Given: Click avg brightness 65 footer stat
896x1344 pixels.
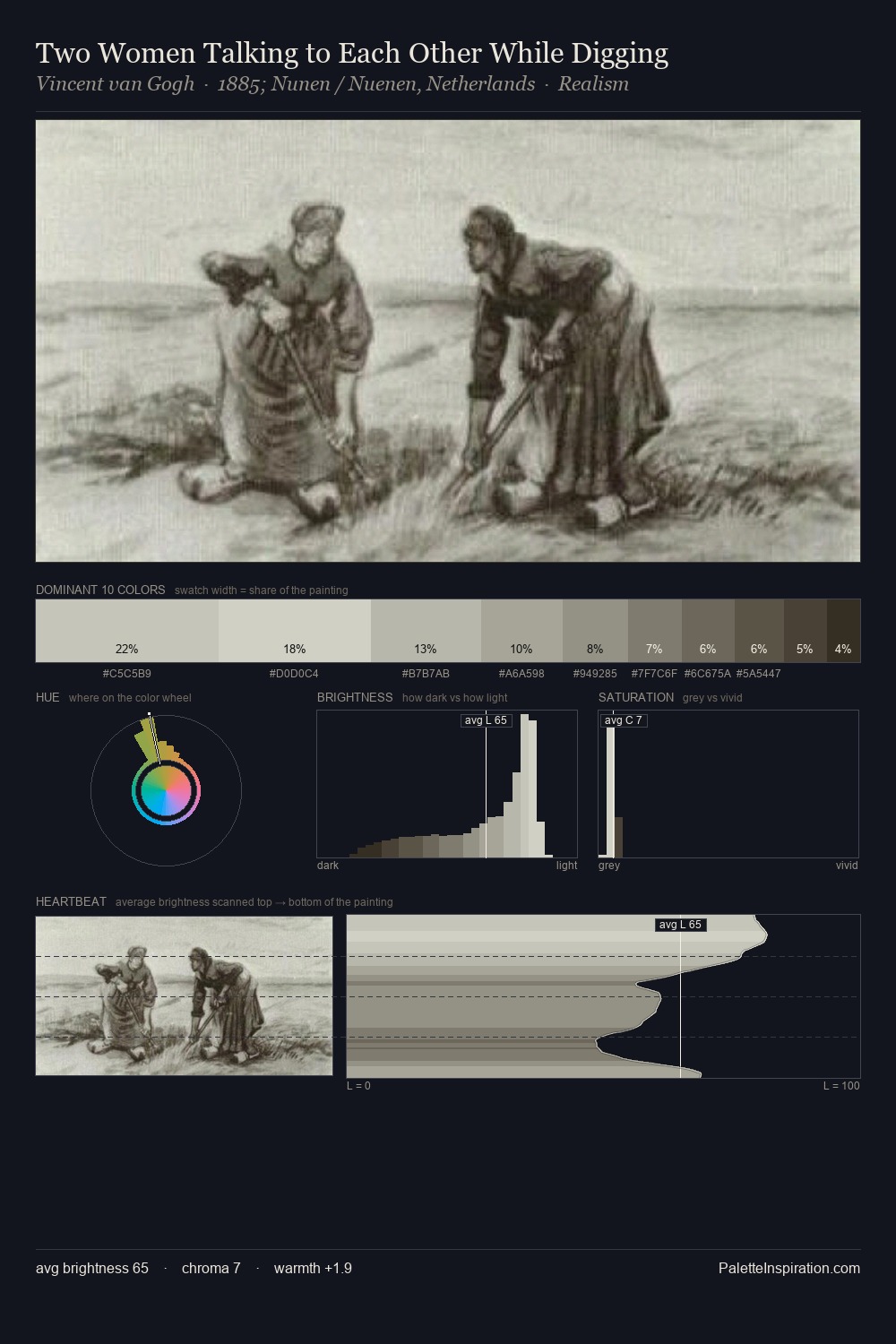Looking at the screenshot, I should coord(92,1268).
